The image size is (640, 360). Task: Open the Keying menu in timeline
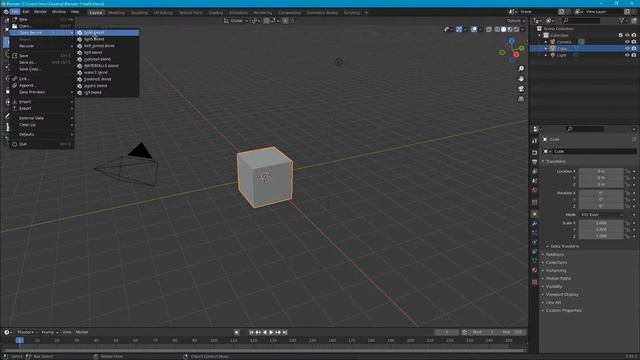point(49,332)
